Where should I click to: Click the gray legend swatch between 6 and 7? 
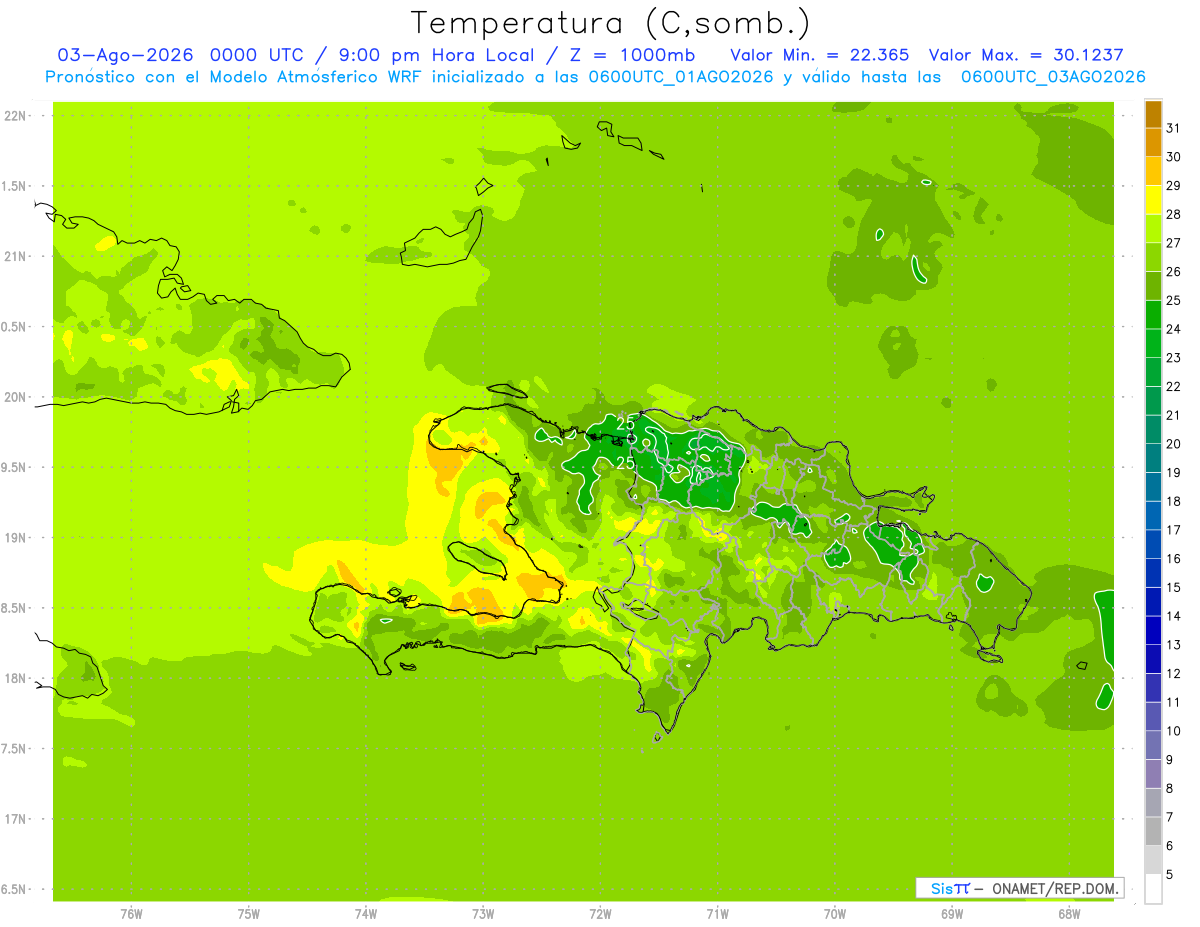point(1153,832)
